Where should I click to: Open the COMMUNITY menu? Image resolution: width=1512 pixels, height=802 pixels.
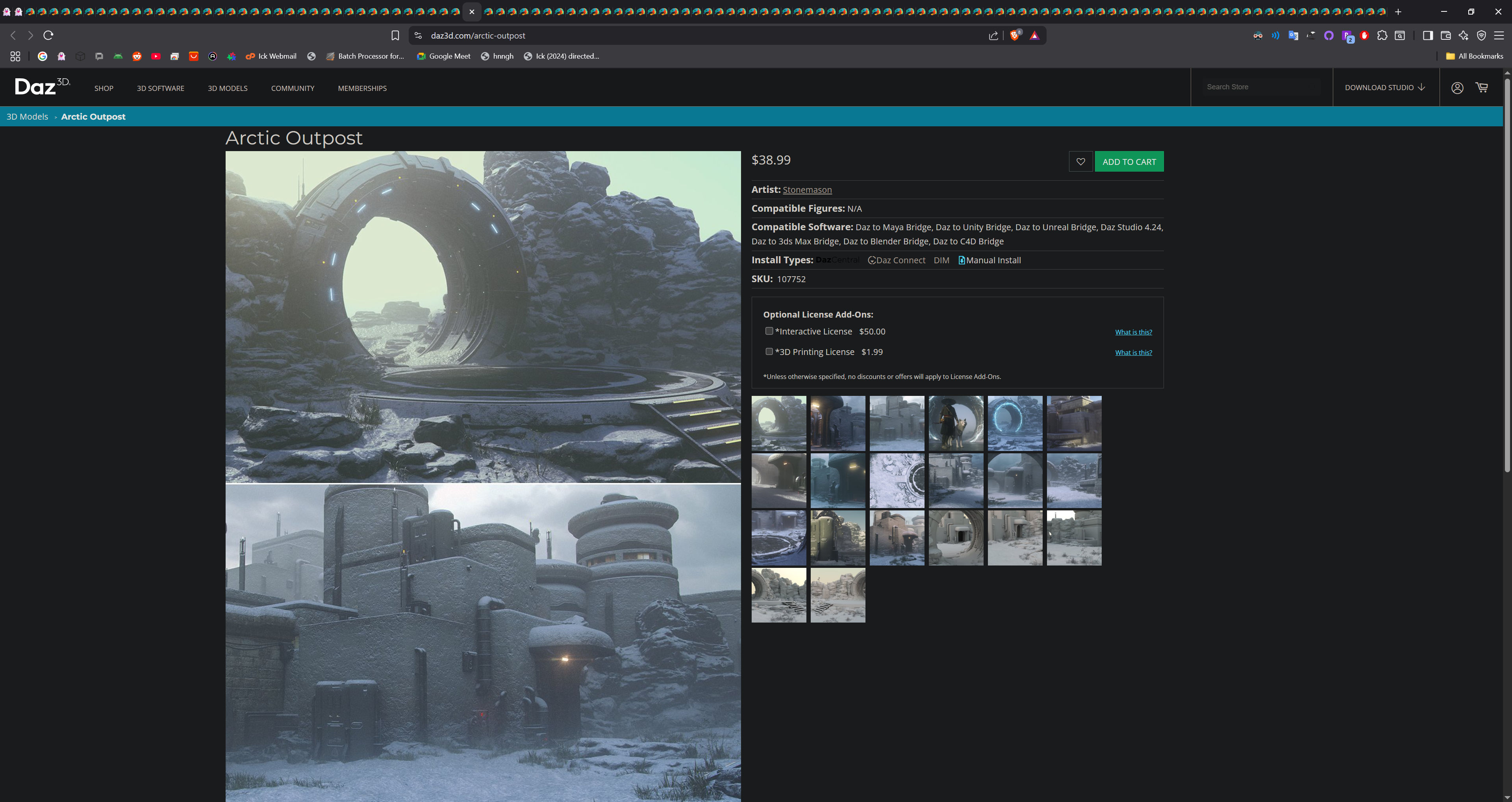tap(292, 88)
